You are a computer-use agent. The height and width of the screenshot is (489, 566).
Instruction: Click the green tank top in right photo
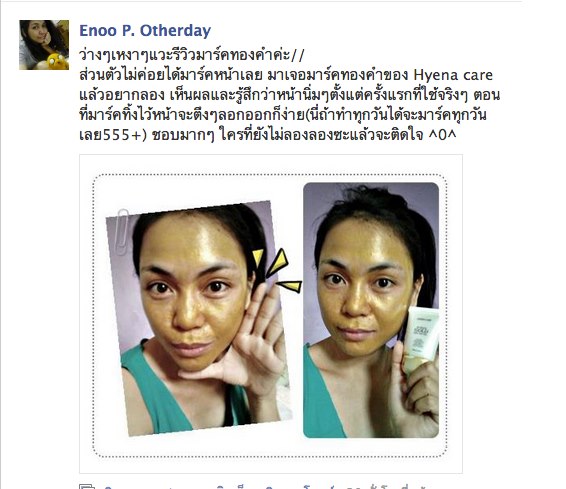(321, 395)
